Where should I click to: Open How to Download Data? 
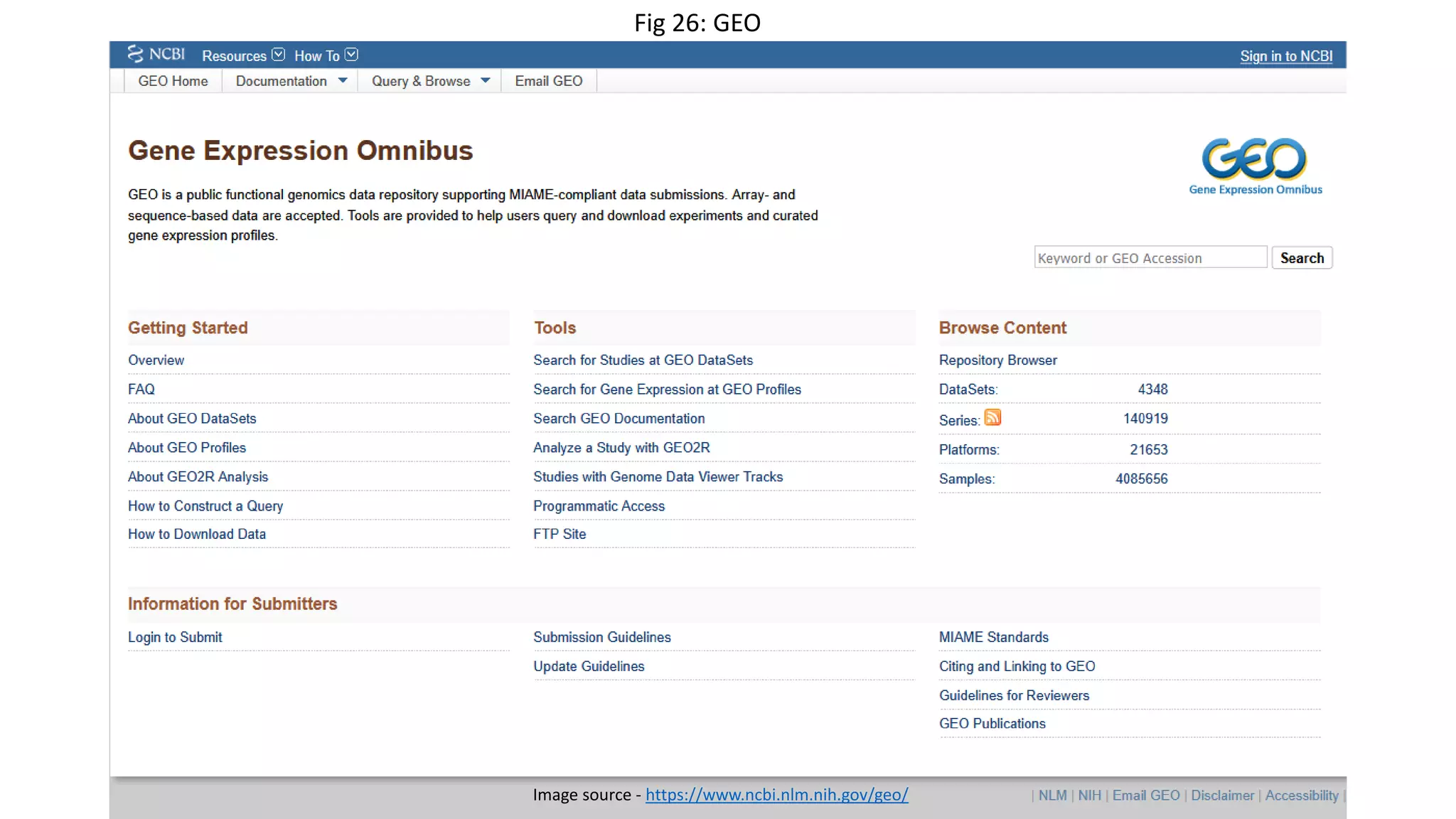click(197, 534)
